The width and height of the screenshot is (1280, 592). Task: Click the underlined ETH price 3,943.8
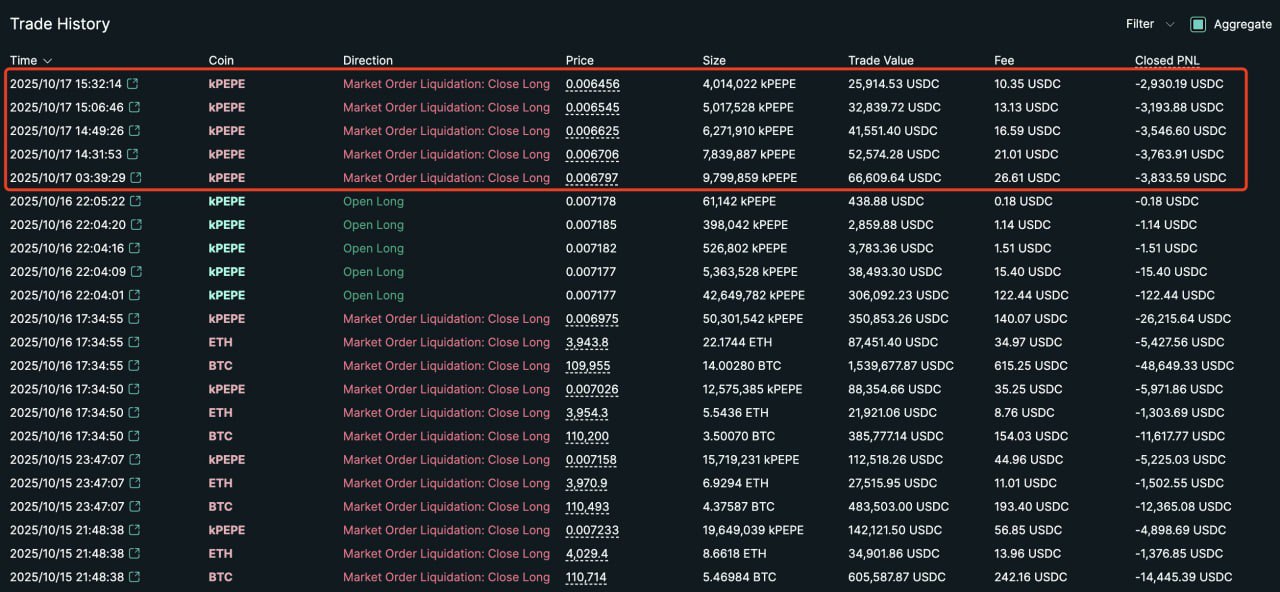(x=586, y=342)
